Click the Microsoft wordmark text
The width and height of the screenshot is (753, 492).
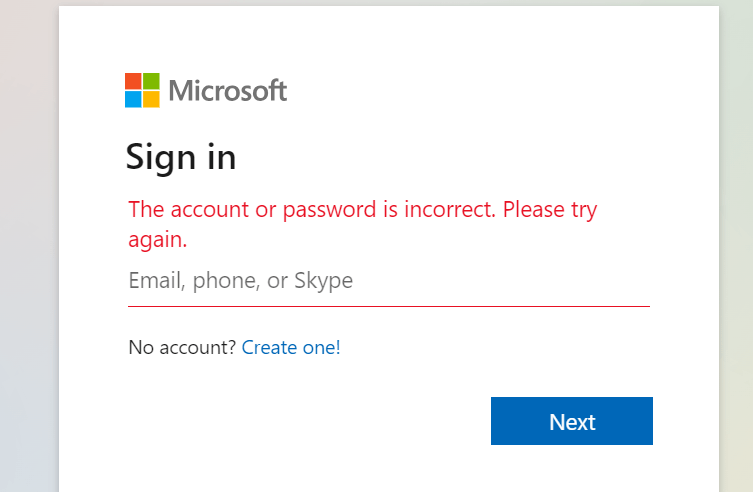pos(228,91)
